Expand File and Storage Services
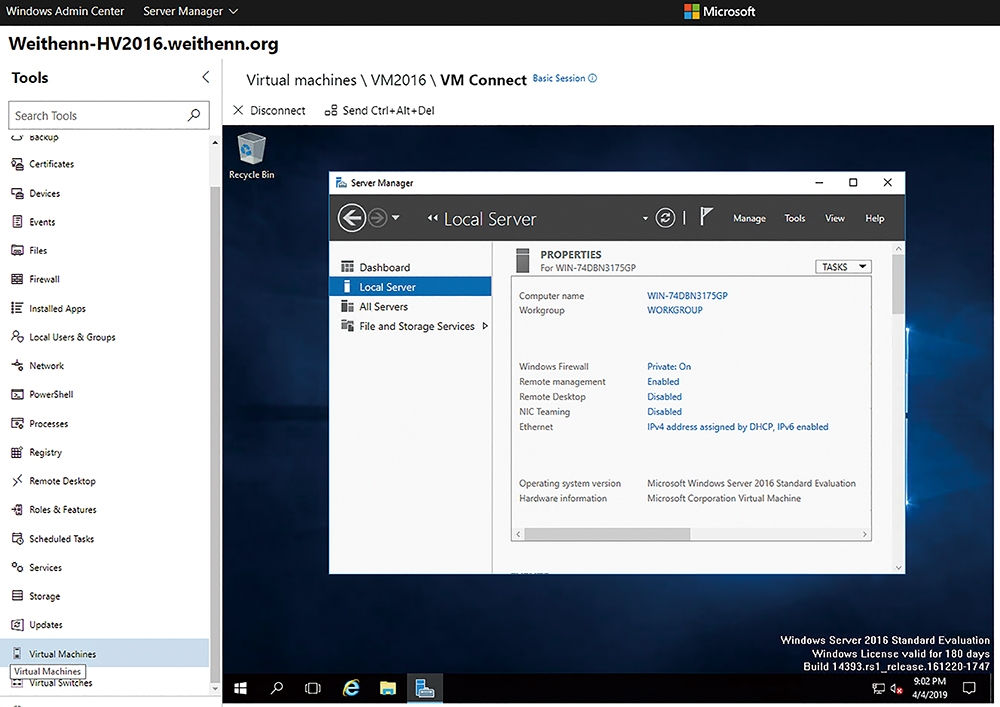Viewport: 1000px width, 707px height. coord(485,326)
